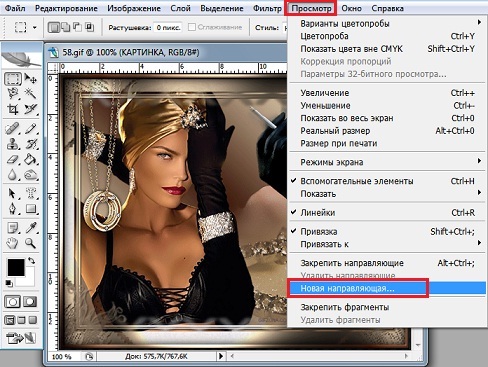
Task: Click the New Selection mode icon
Action: click(53, 27)
